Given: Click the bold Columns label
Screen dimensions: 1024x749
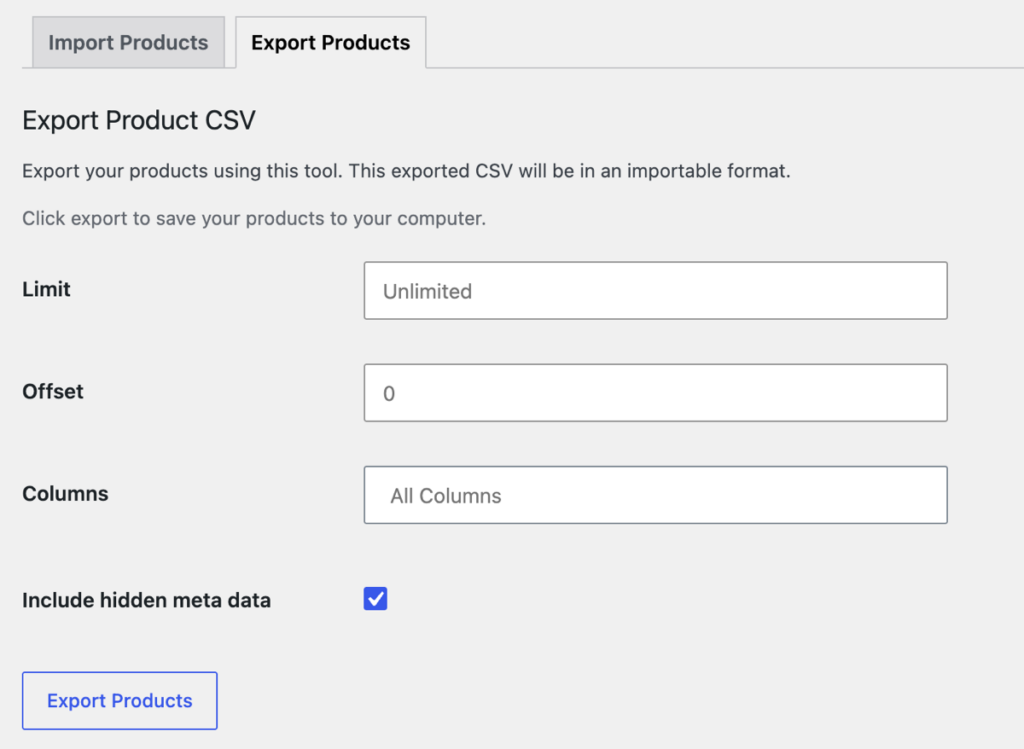Looking at the screenshot, I should (x=65, y=494).
